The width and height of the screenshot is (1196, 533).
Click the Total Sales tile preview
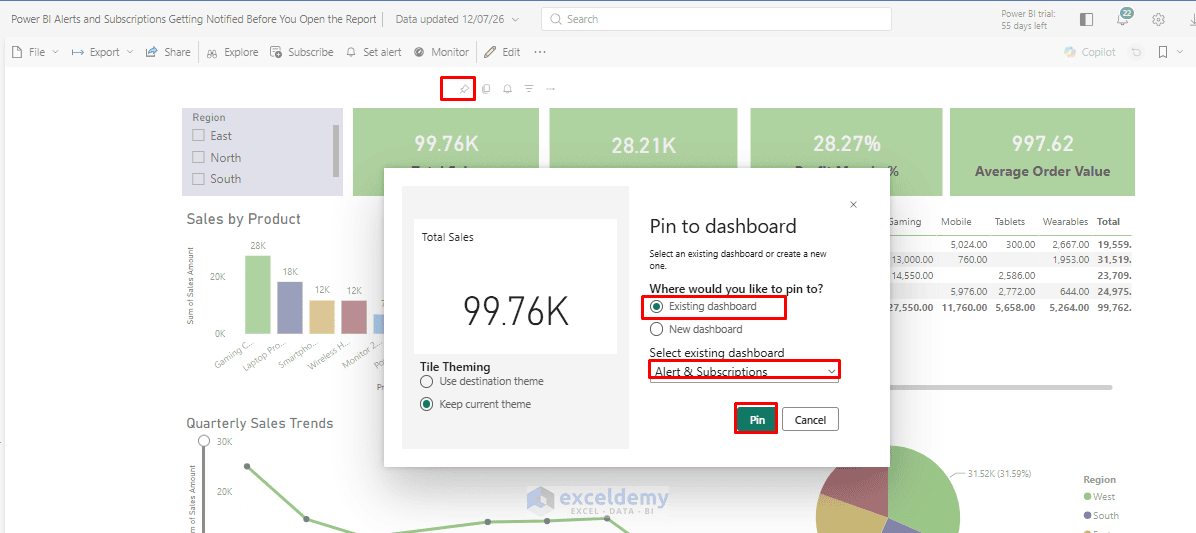tap(516, 286)
